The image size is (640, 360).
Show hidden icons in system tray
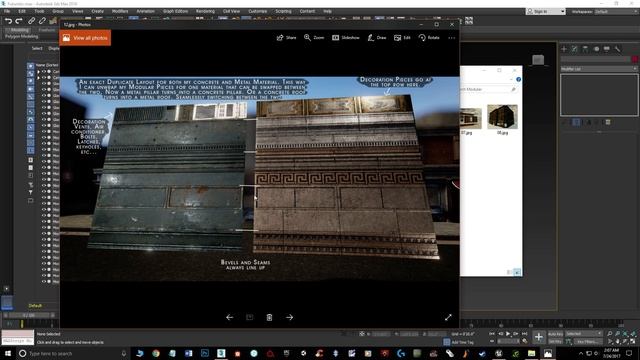click(x=581, y=353)
